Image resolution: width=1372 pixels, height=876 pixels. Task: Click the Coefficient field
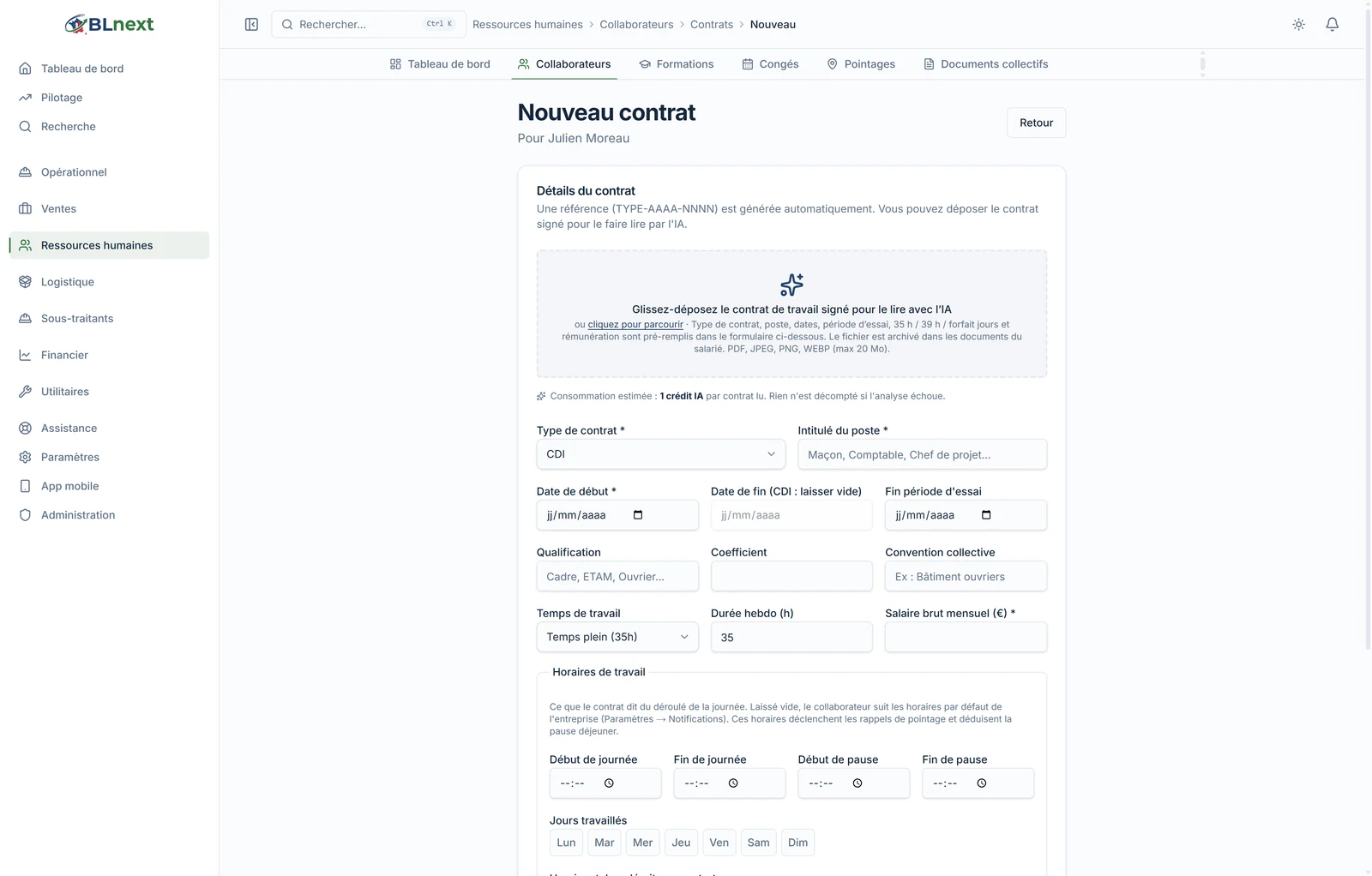(x=791, y=576)
